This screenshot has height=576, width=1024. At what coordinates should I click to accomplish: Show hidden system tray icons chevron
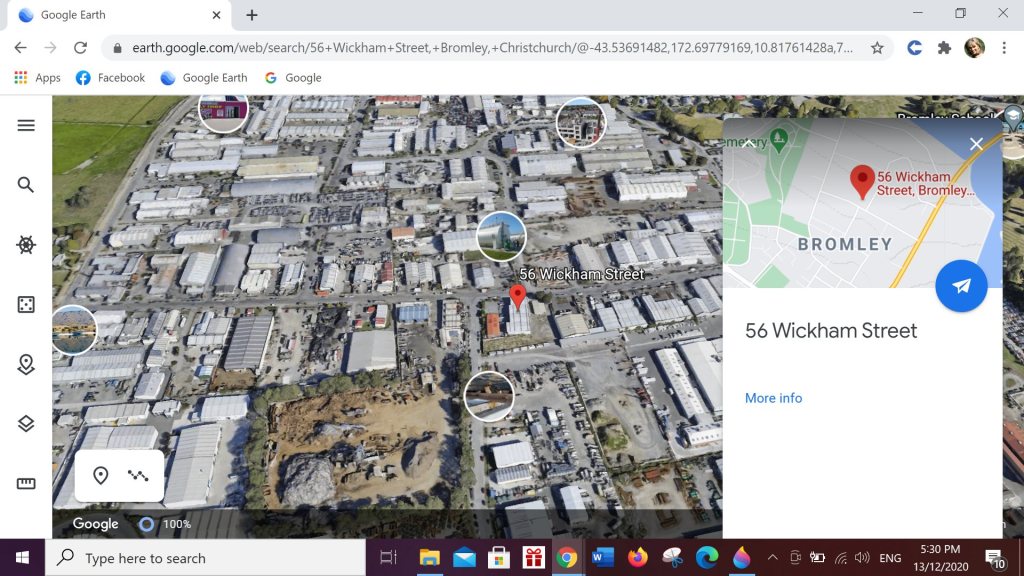(x=772, y=558)
